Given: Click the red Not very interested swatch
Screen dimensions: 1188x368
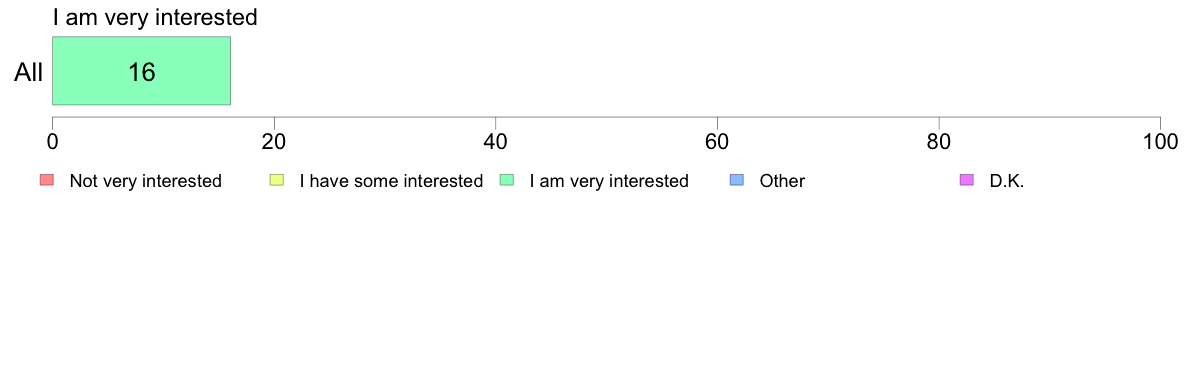Looking at the screenshot, I should (47, 180).
